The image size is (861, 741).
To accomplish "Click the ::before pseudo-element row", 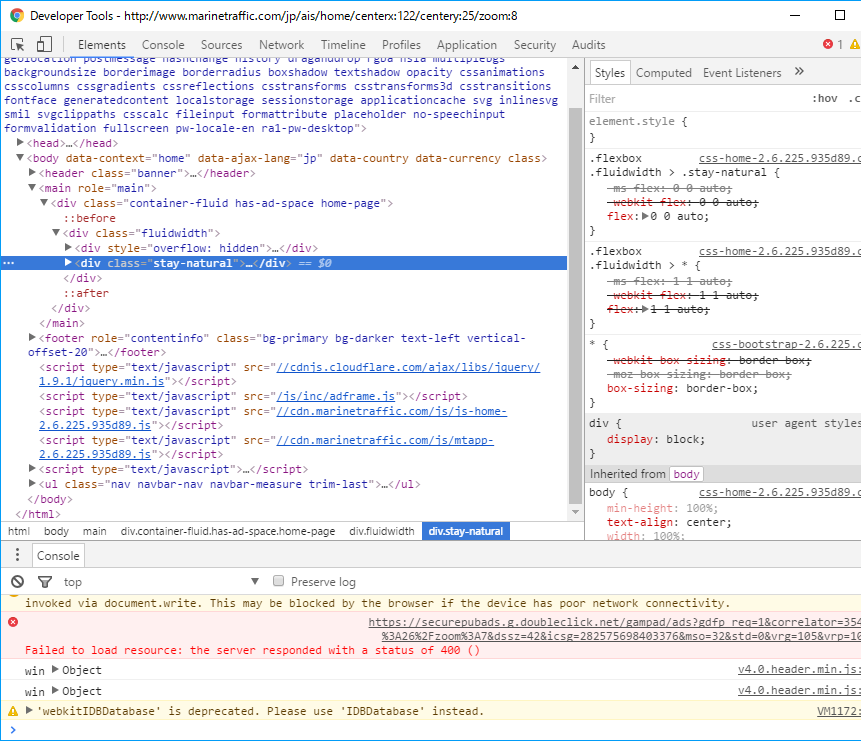I will (89, 218).
